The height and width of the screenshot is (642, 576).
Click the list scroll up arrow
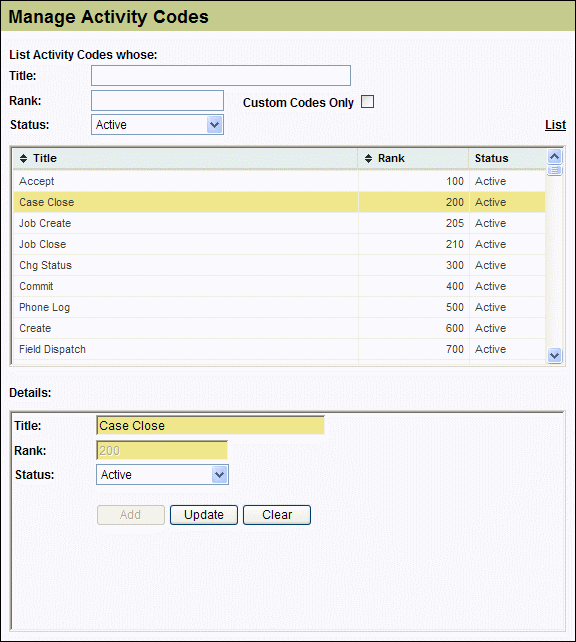tap(555, 156)
